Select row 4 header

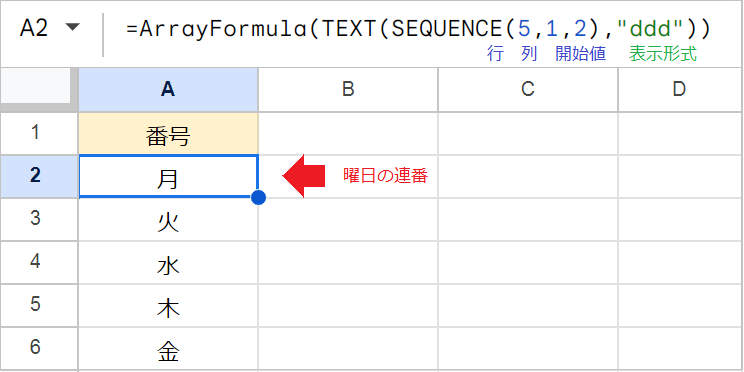point(39,262)
